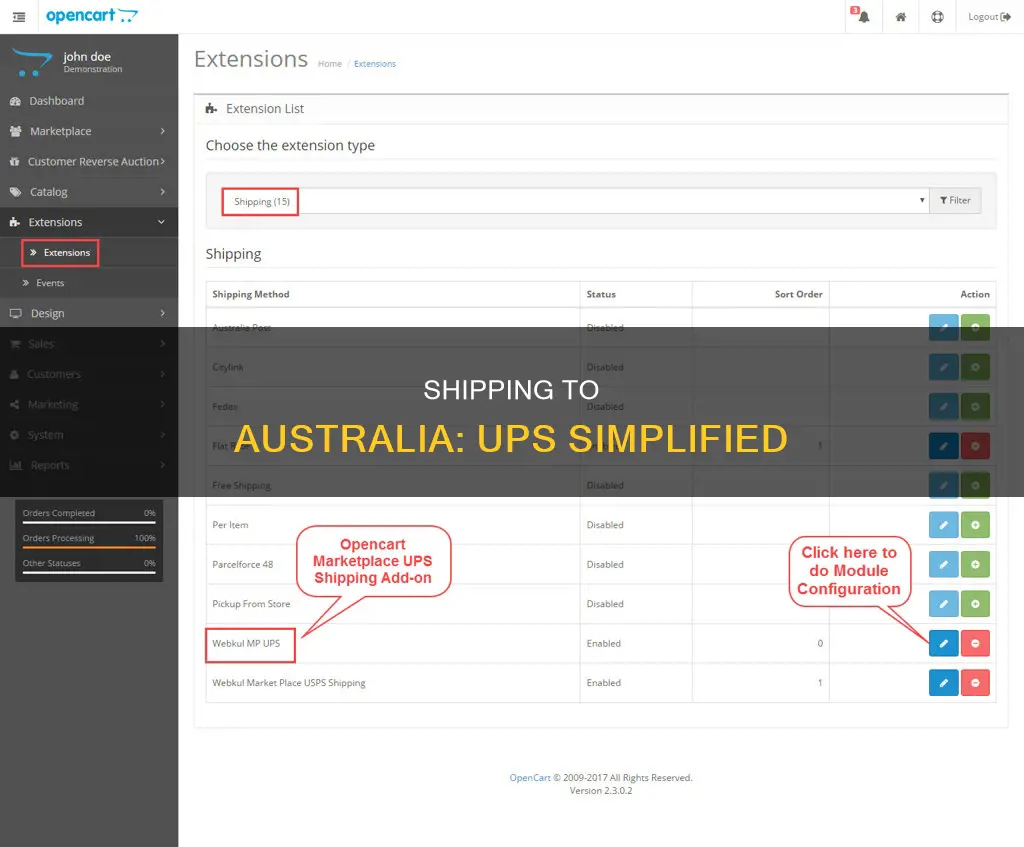Screen dimensions: 1024x847
Task: Click the OpenCart footer link
Action: coord(530,778)
